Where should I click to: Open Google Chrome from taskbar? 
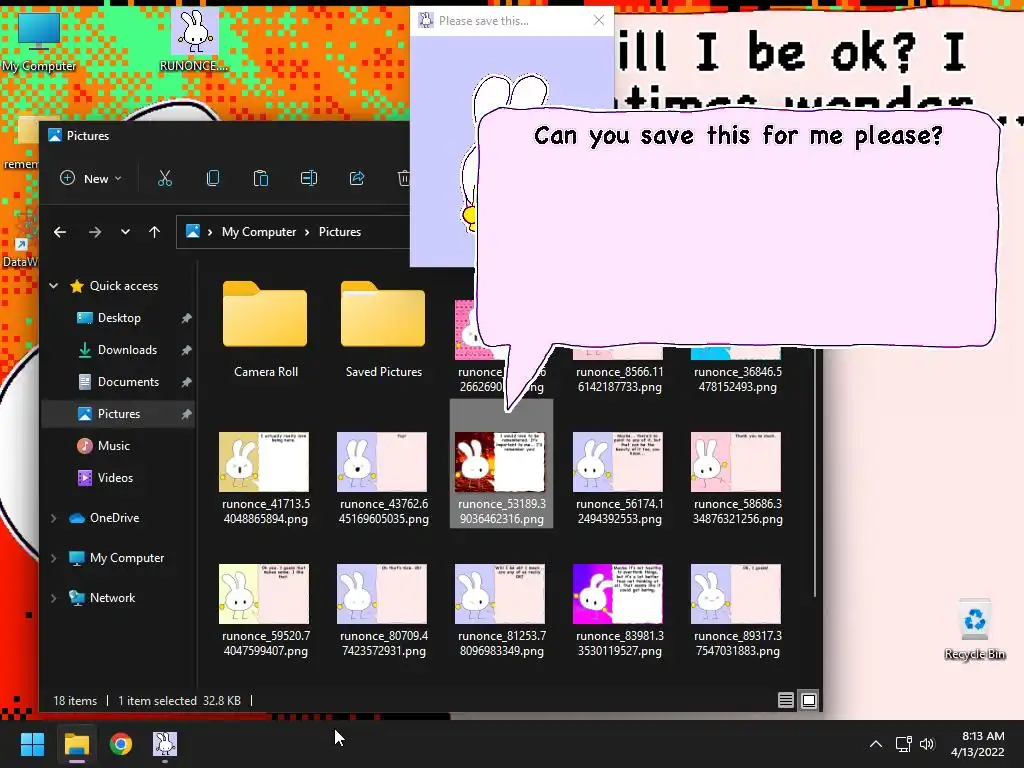coord(121,744)
